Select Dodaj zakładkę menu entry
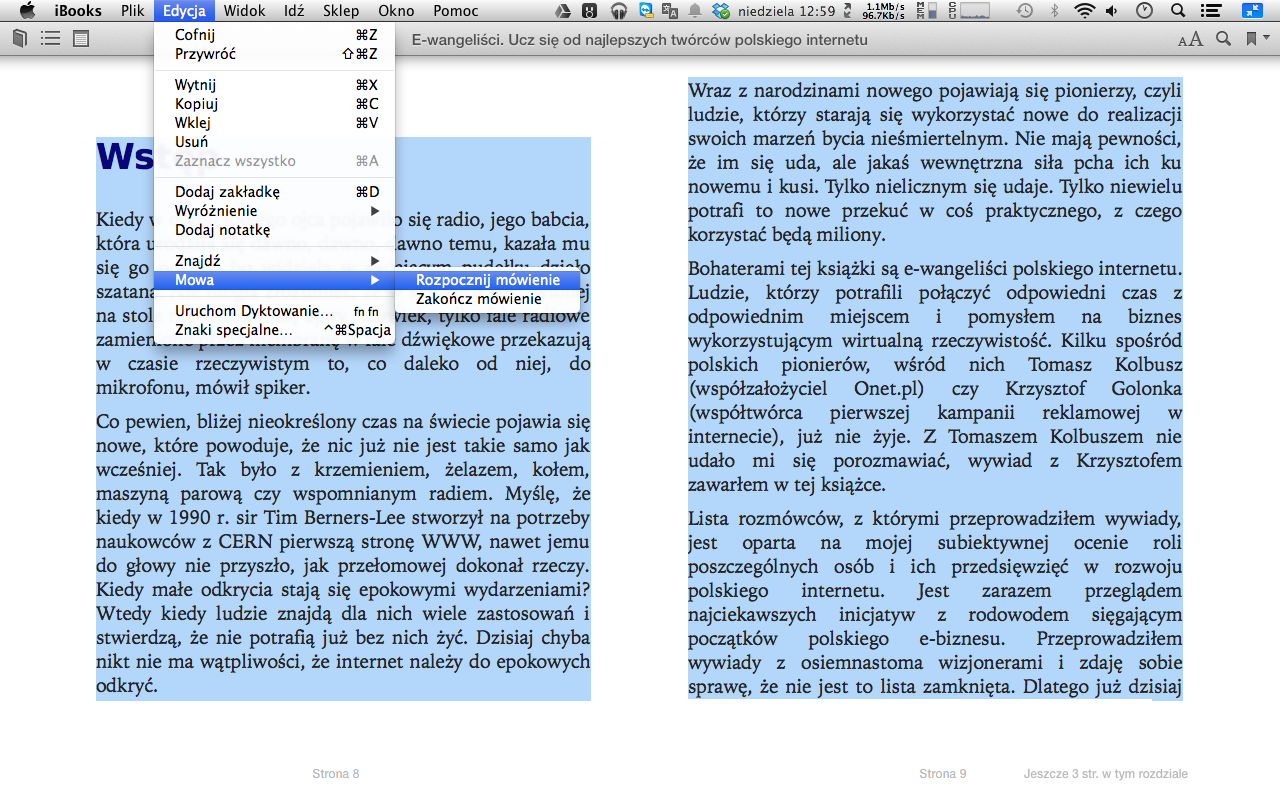Screen dimensions: 1280x795 [227, 192]
